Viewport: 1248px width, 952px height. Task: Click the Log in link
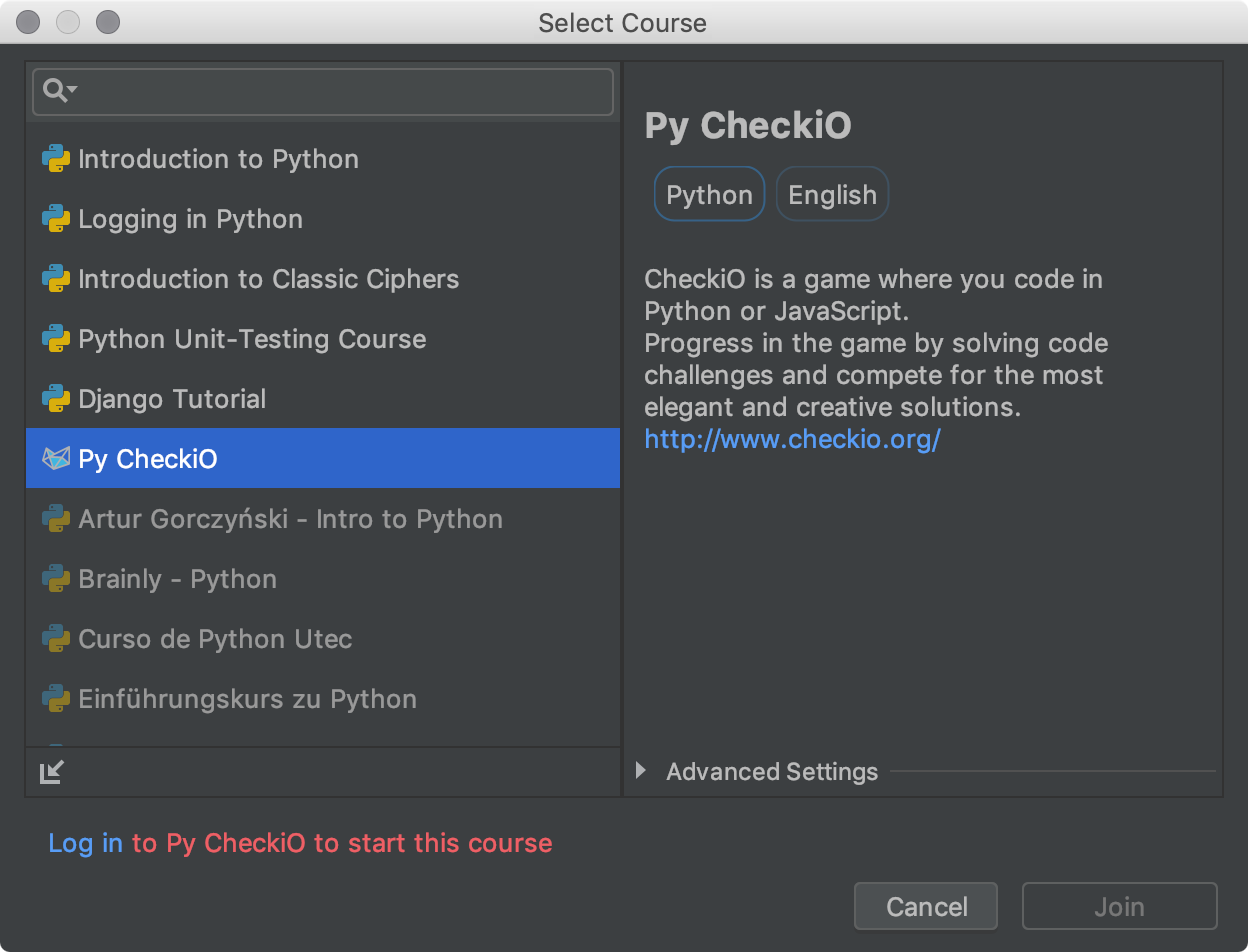(86, 843)
